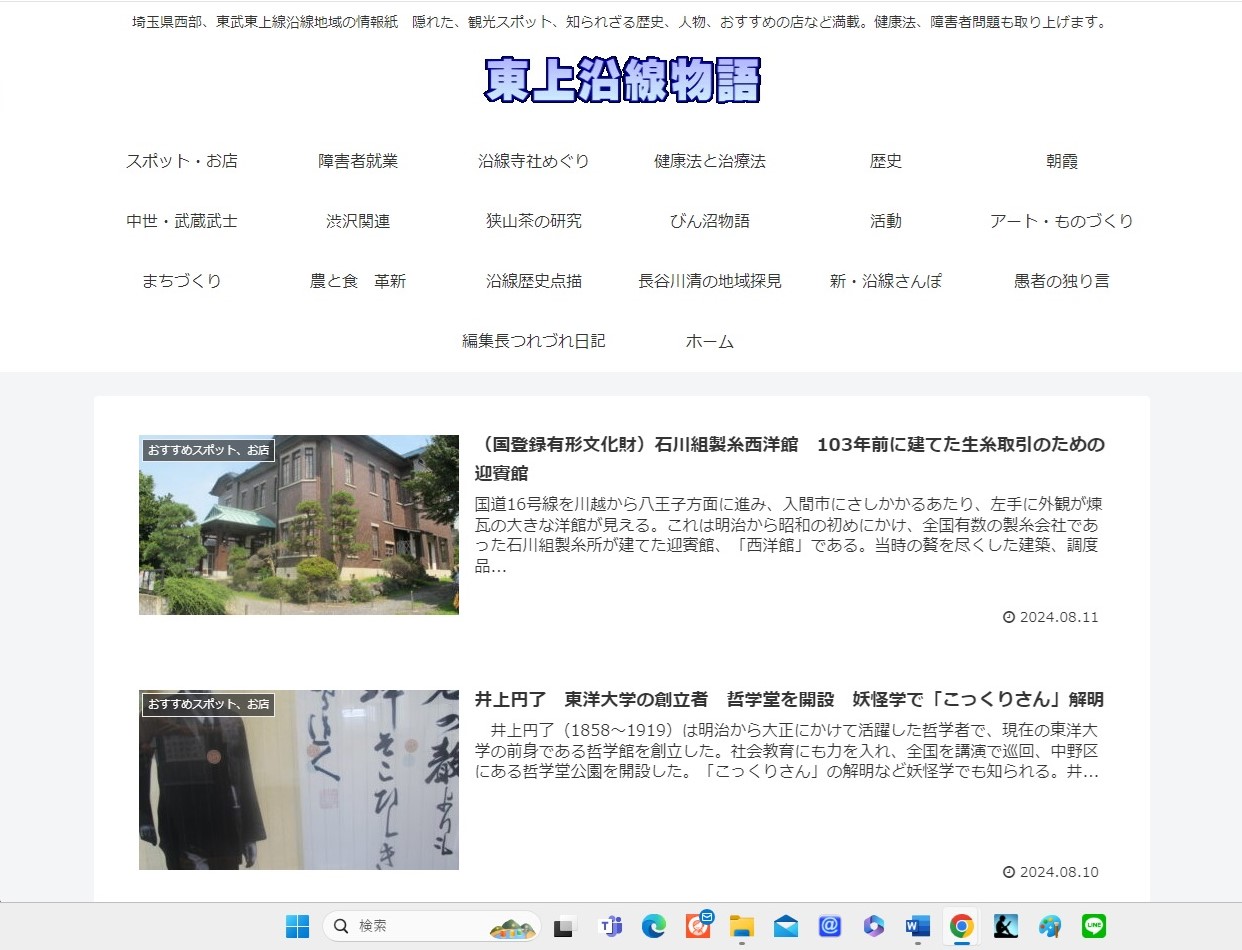This screenshot has width=1242, height=950.
Task: Click the excerpt starting 国道16号線を川越から
Action: (x=788, y=535)
